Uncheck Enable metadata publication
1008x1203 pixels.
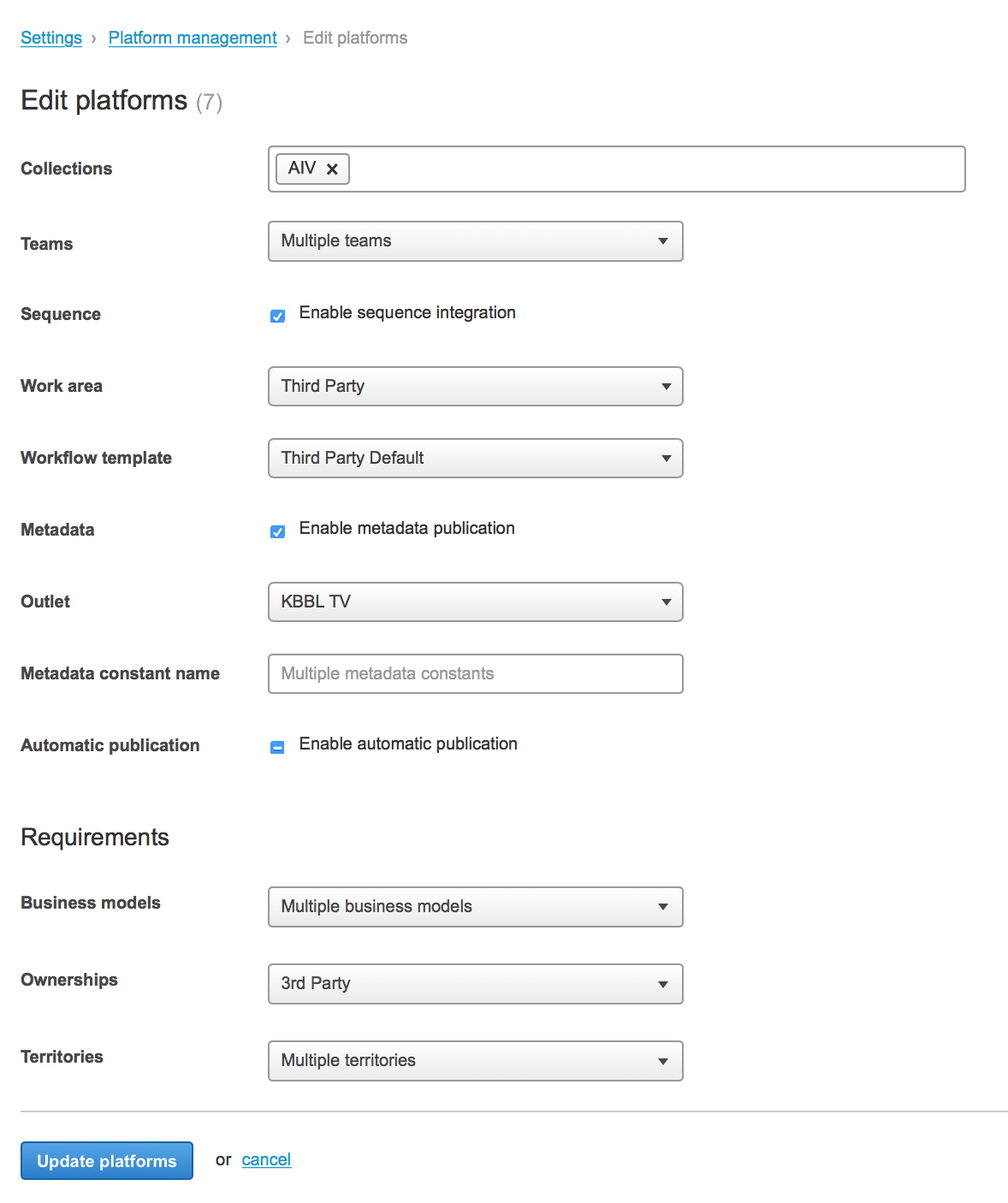(x=277, y=531)
